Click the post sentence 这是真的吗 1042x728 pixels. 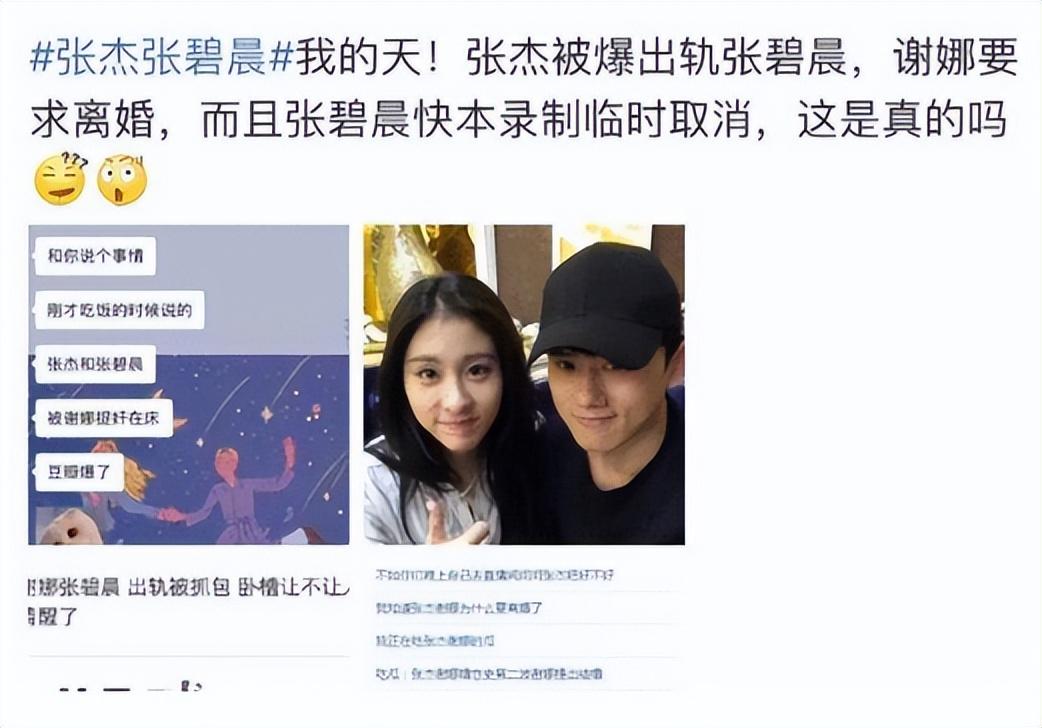[x=902, y=120]
